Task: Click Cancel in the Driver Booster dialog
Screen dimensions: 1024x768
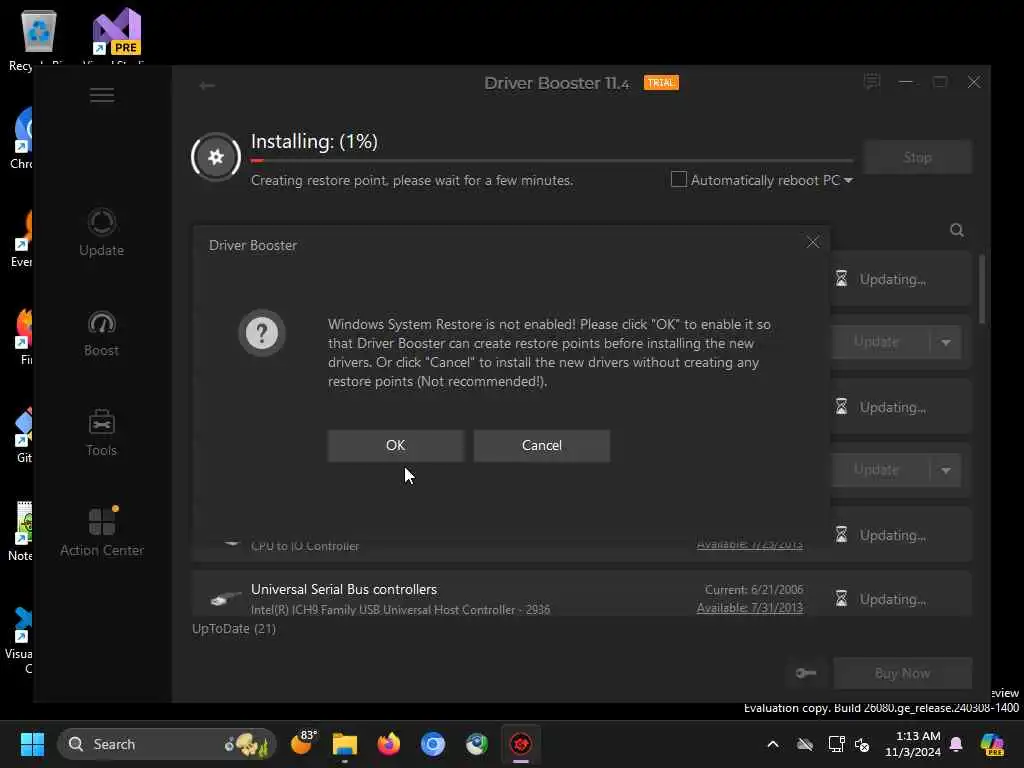Action: pos(541,445)
